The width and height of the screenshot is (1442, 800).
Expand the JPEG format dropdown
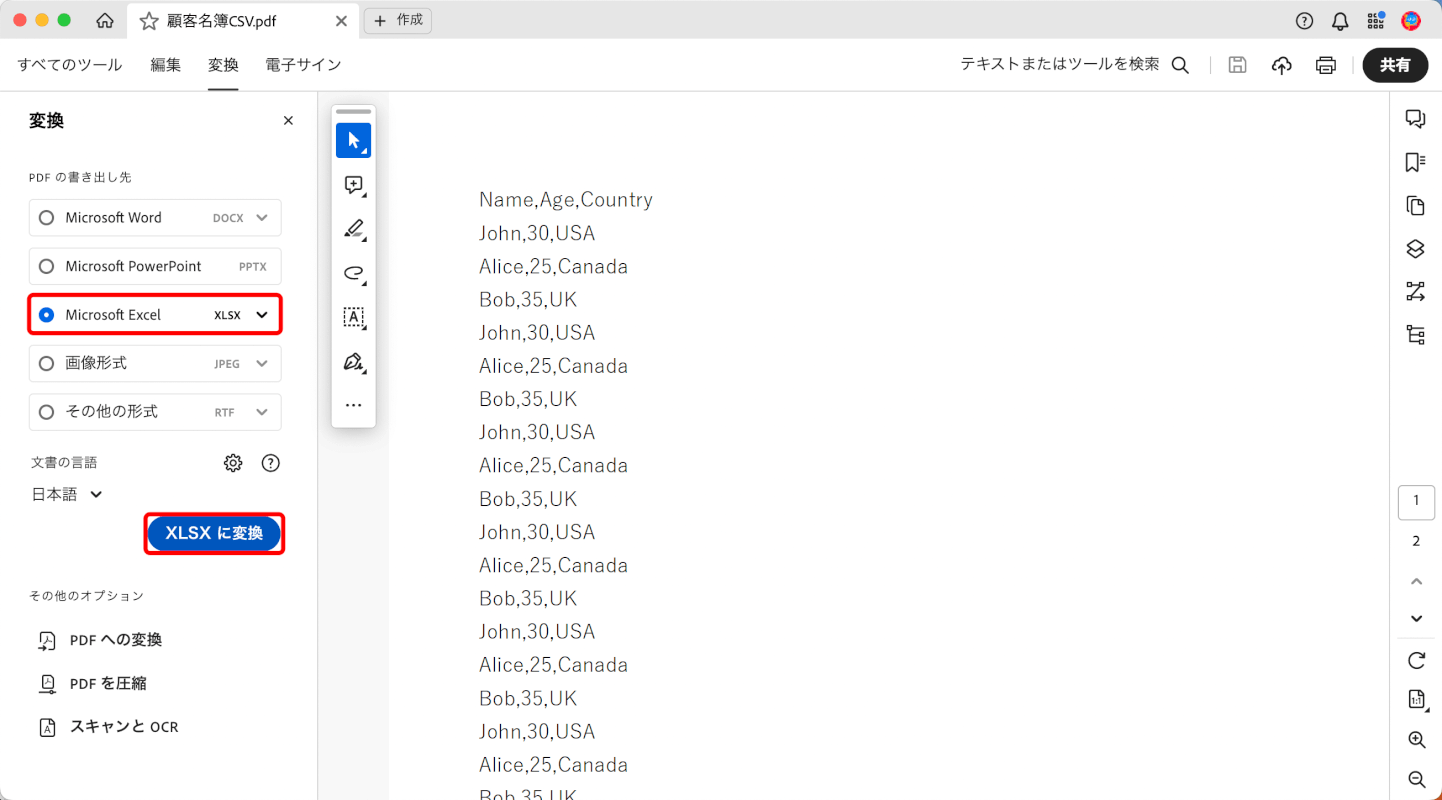coord(262,364)
